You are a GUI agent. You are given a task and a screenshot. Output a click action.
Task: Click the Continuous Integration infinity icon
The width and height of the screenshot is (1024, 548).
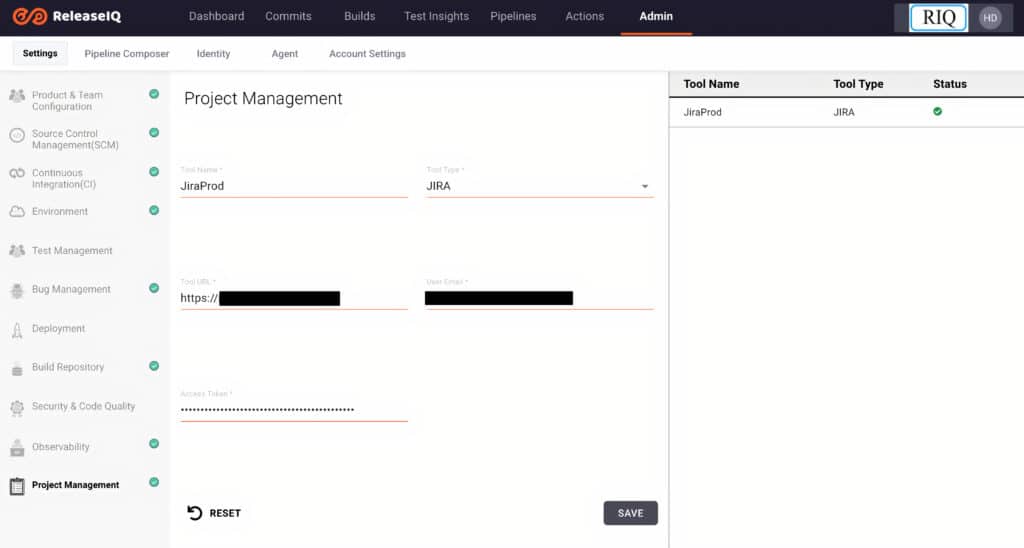(x=17, y=173)
